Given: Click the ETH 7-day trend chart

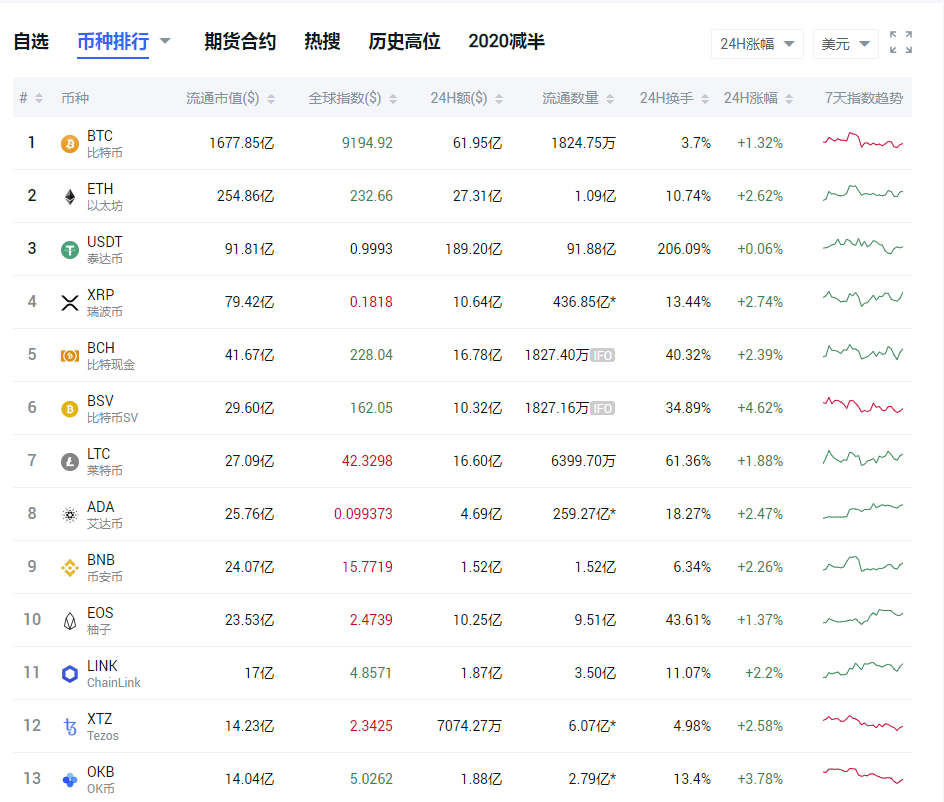Looking at the screenshot, I should (x=863, y=193).
